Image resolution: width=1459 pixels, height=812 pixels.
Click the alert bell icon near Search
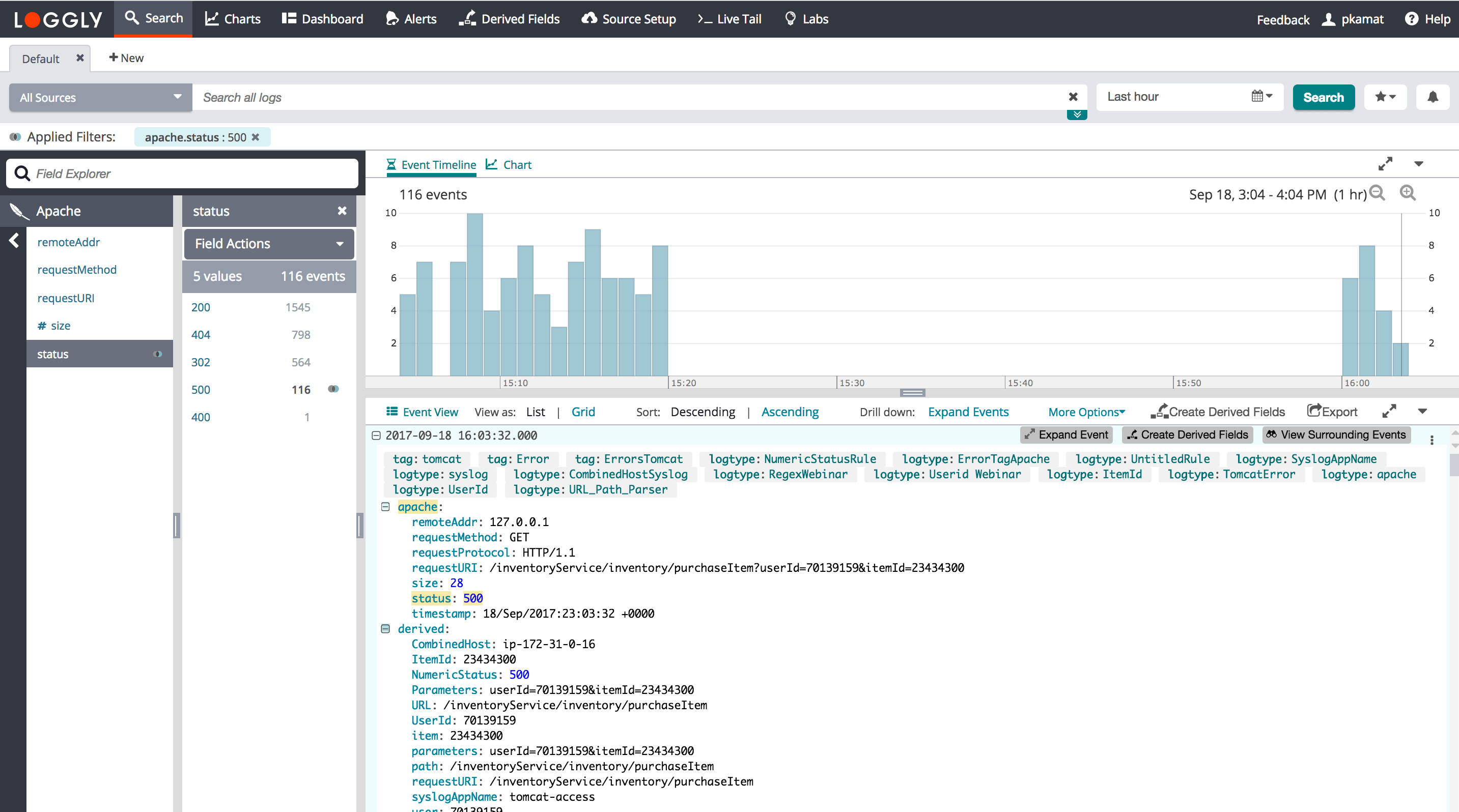coord(1433,97)
